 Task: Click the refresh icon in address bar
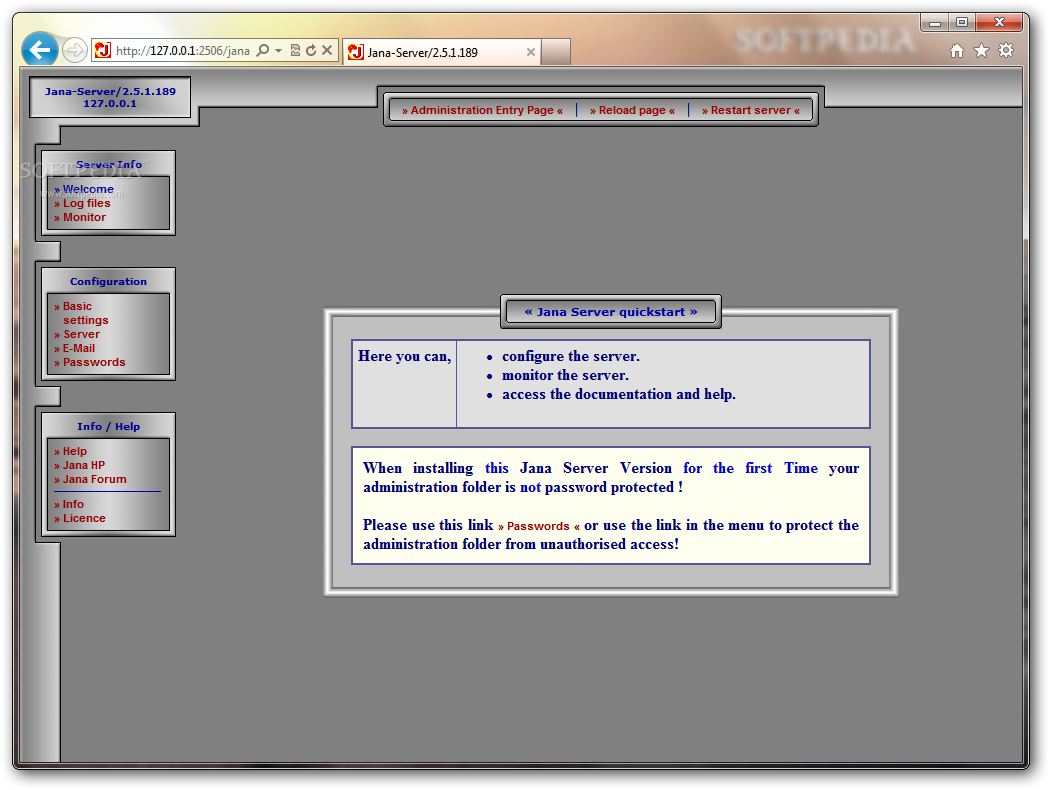pyautogui.click(x=311, y=50)
